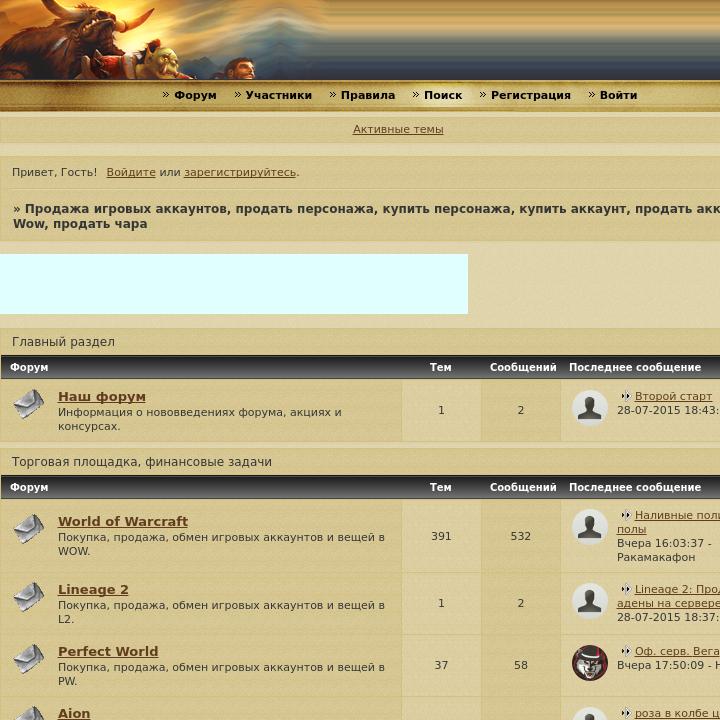Image resolution: width=720 pixels, height=720 pixels.
Task: Open last post Оф. серв. Вега
Action: (x=677, y=651)
